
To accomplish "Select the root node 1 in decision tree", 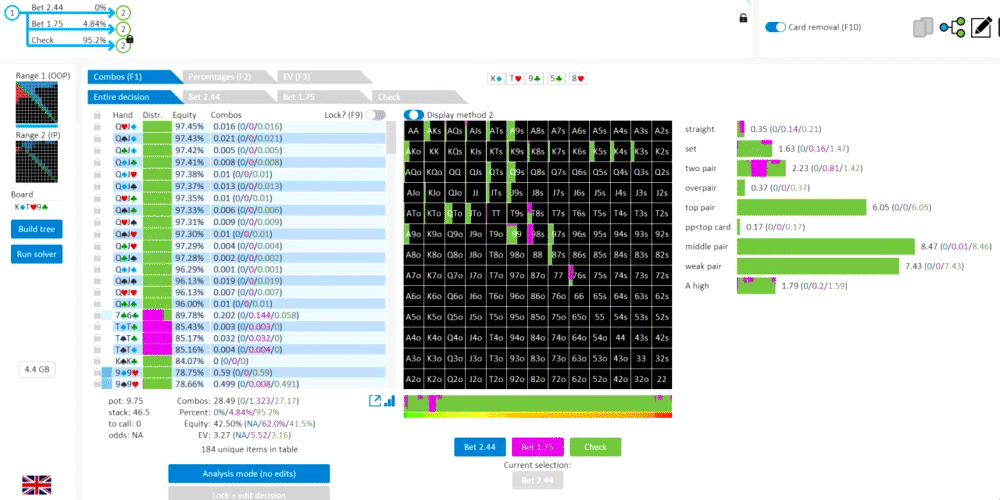I will tap(11, 11).
